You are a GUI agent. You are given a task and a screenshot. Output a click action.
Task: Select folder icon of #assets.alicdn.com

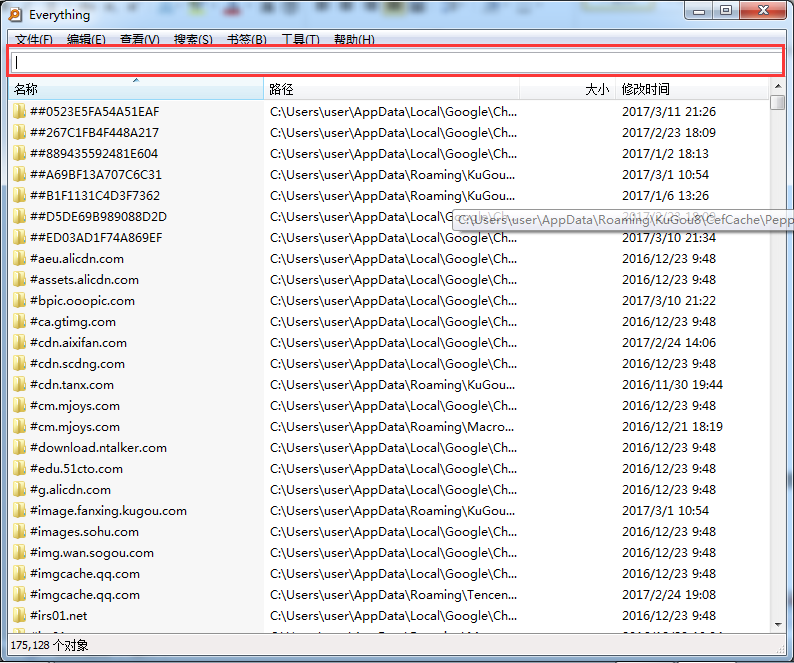pos(19,280)
